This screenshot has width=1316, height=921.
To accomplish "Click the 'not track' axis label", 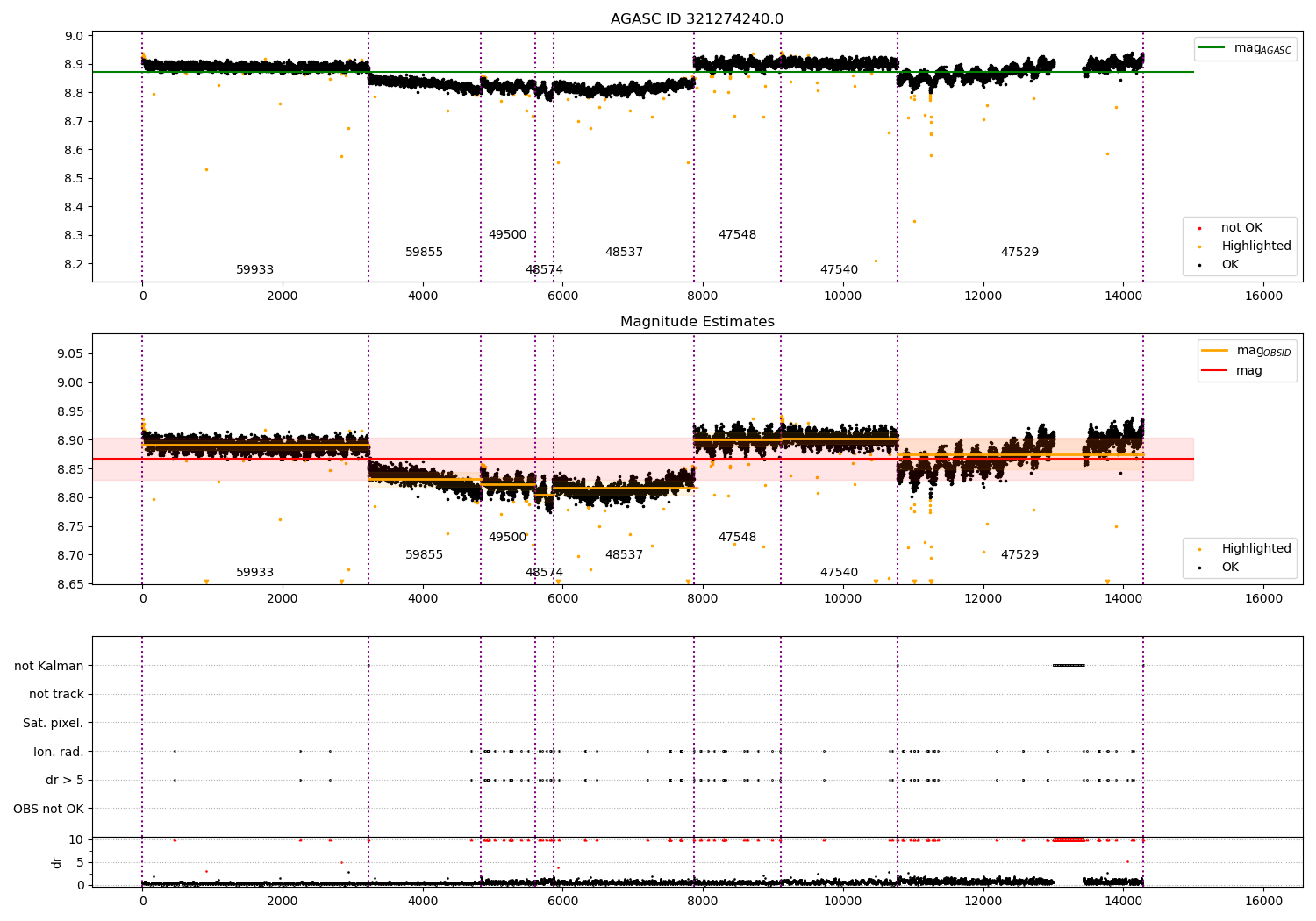I will tap(56, 694).
